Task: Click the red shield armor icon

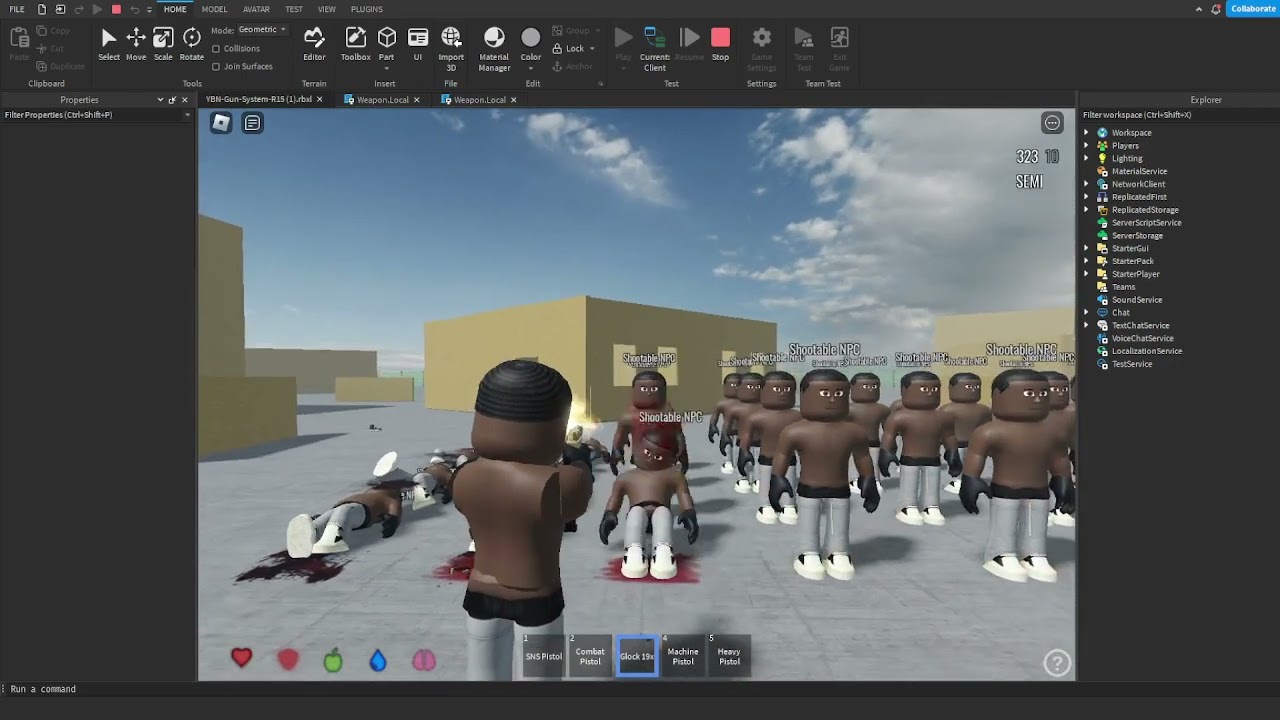Action: pos(288,660)
